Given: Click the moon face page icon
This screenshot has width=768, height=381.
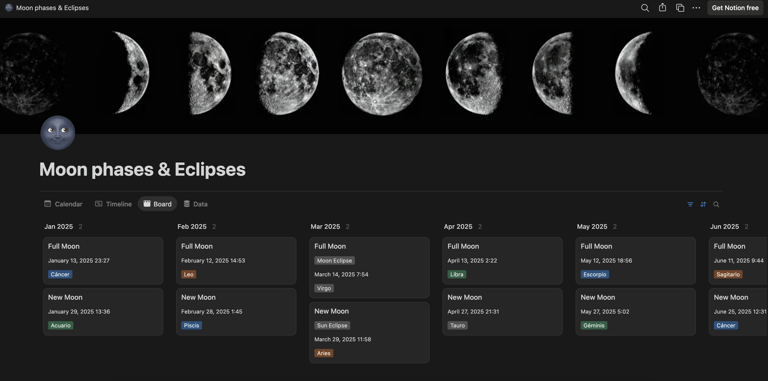Looking at the screenshot, I should 58,132.
